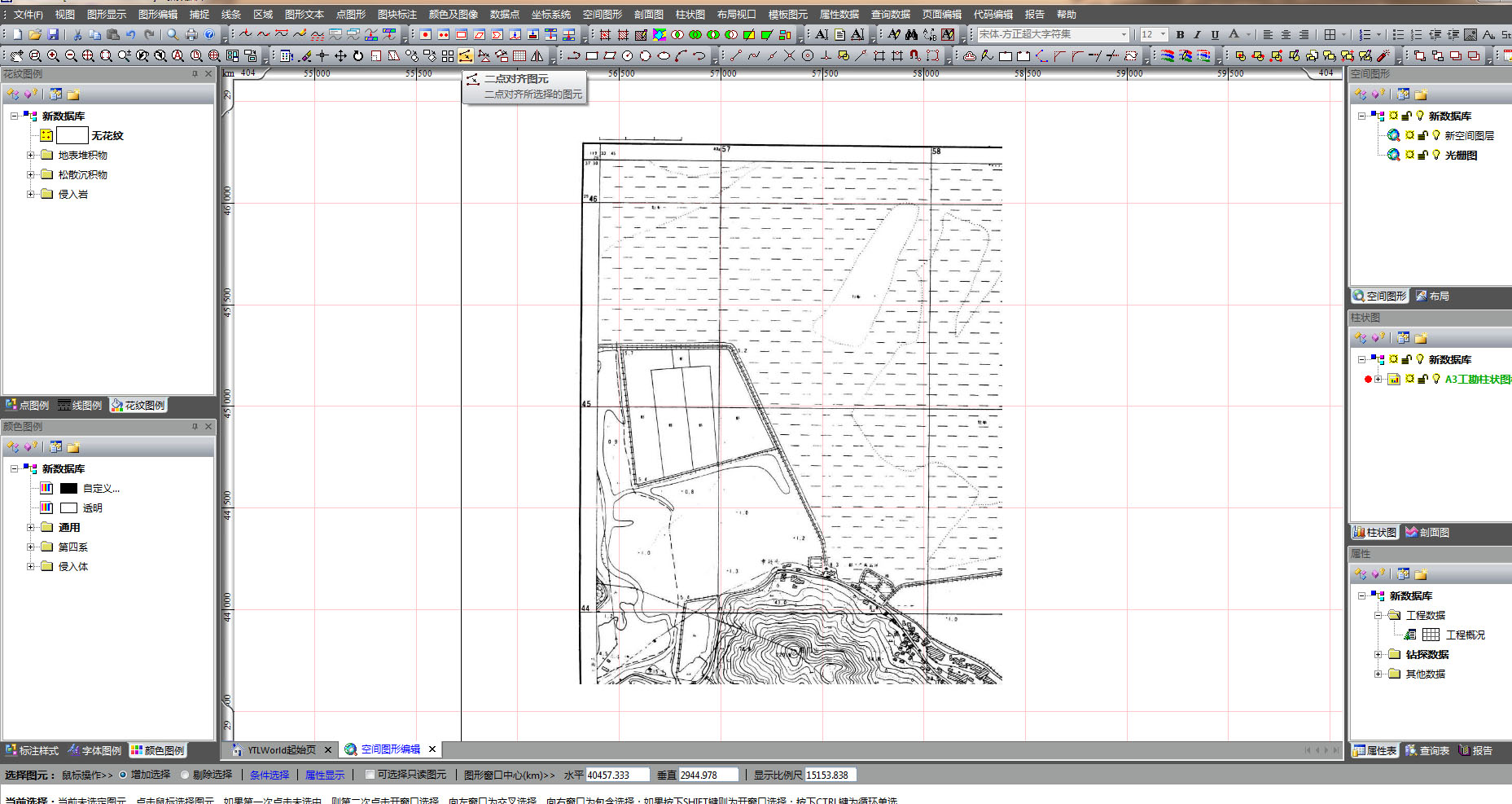1512x804 pixels.
Task: Select the draw rectangle tool
Action: coord(592,55)
